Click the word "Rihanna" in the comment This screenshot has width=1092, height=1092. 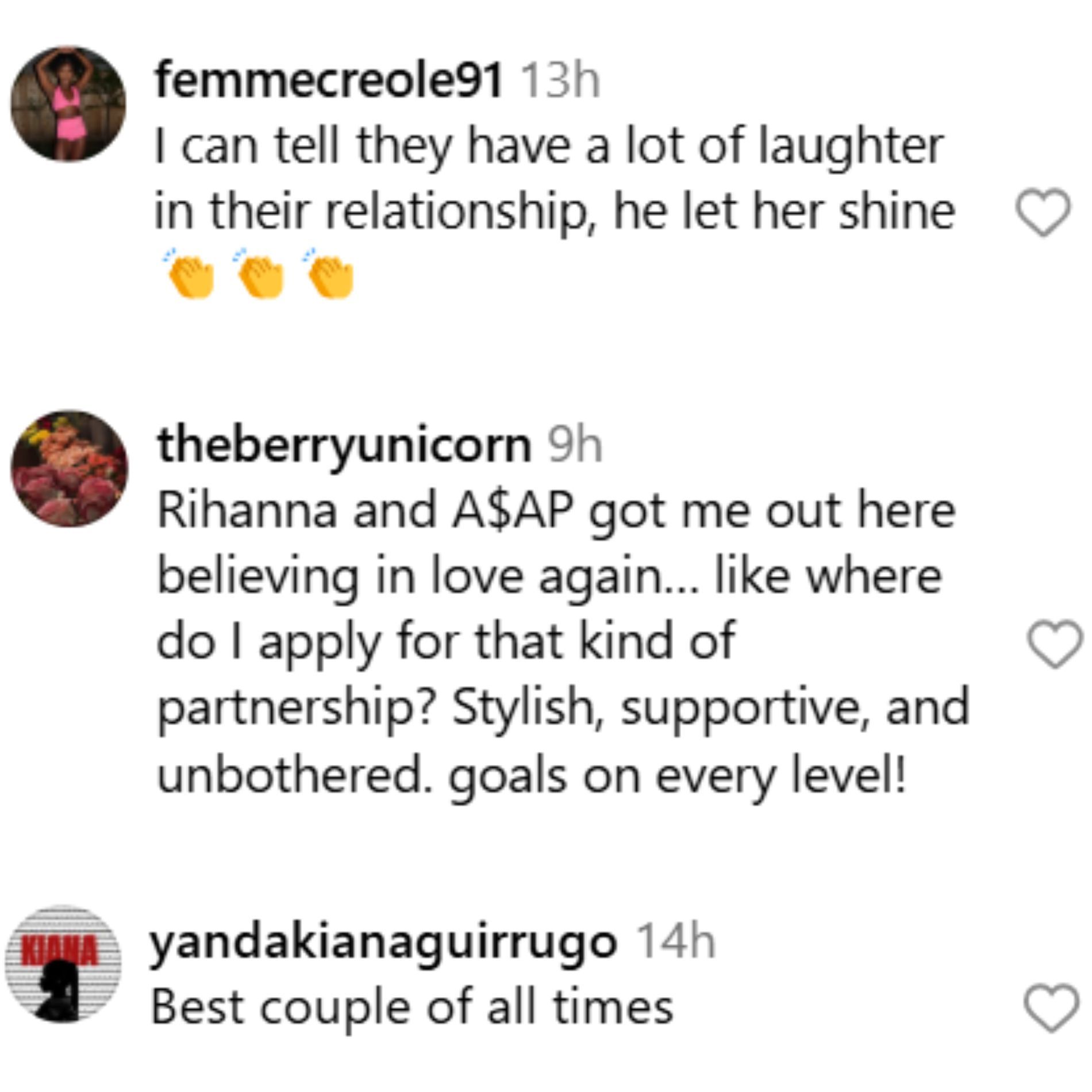pos(247,510)
